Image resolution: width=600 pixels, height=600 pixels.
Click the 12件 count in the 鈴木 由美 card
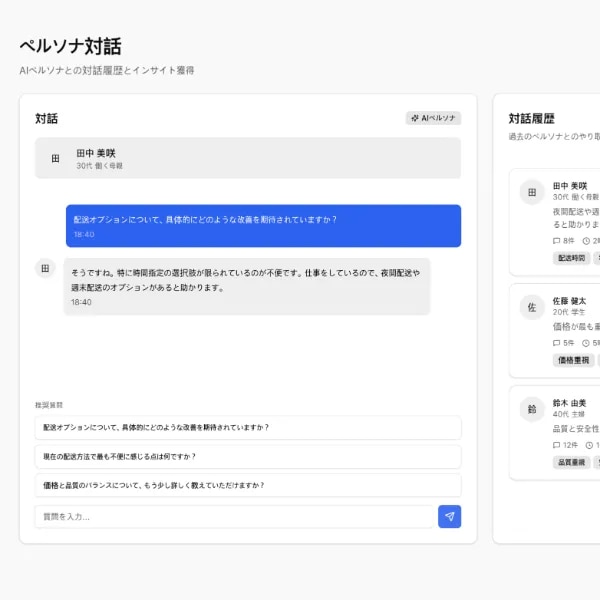[x=570, y=445]
